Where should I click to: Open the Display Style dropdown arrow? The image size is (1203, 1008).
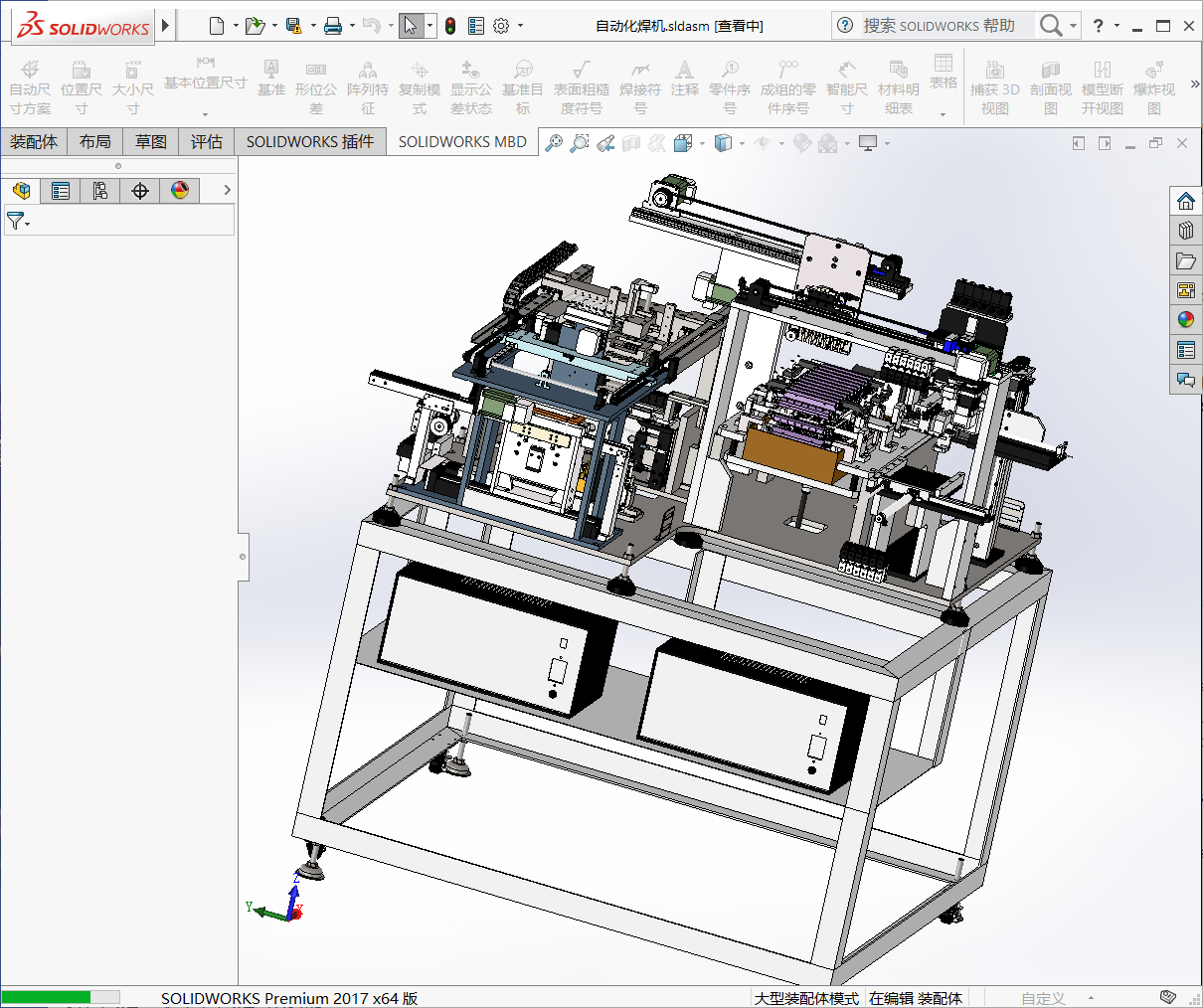click(742, 143)
